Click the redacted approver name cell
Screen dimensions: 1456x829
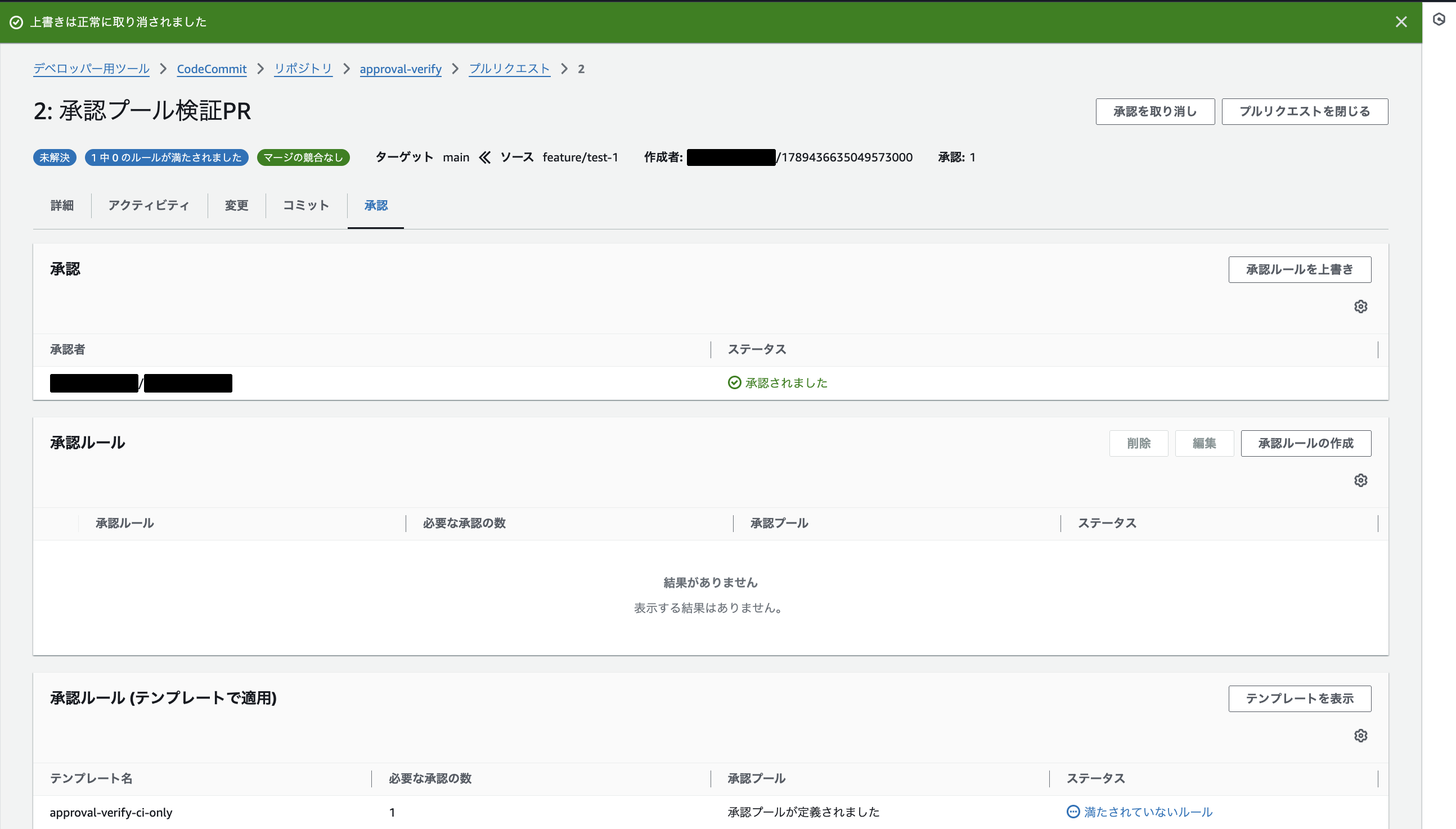click(x=141, y=383)
